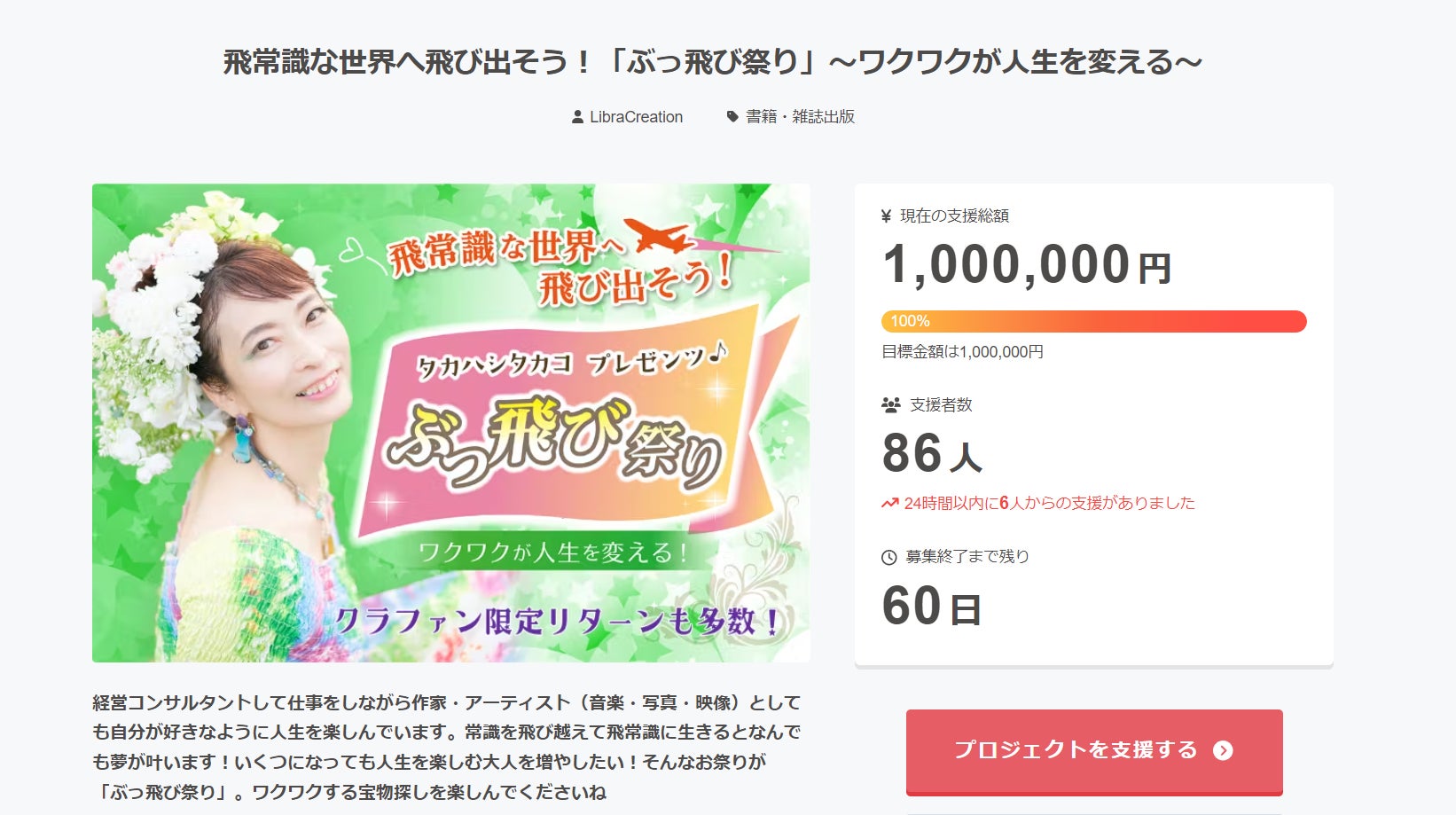Click the yen icon beside 現在の支援総額

886,216
